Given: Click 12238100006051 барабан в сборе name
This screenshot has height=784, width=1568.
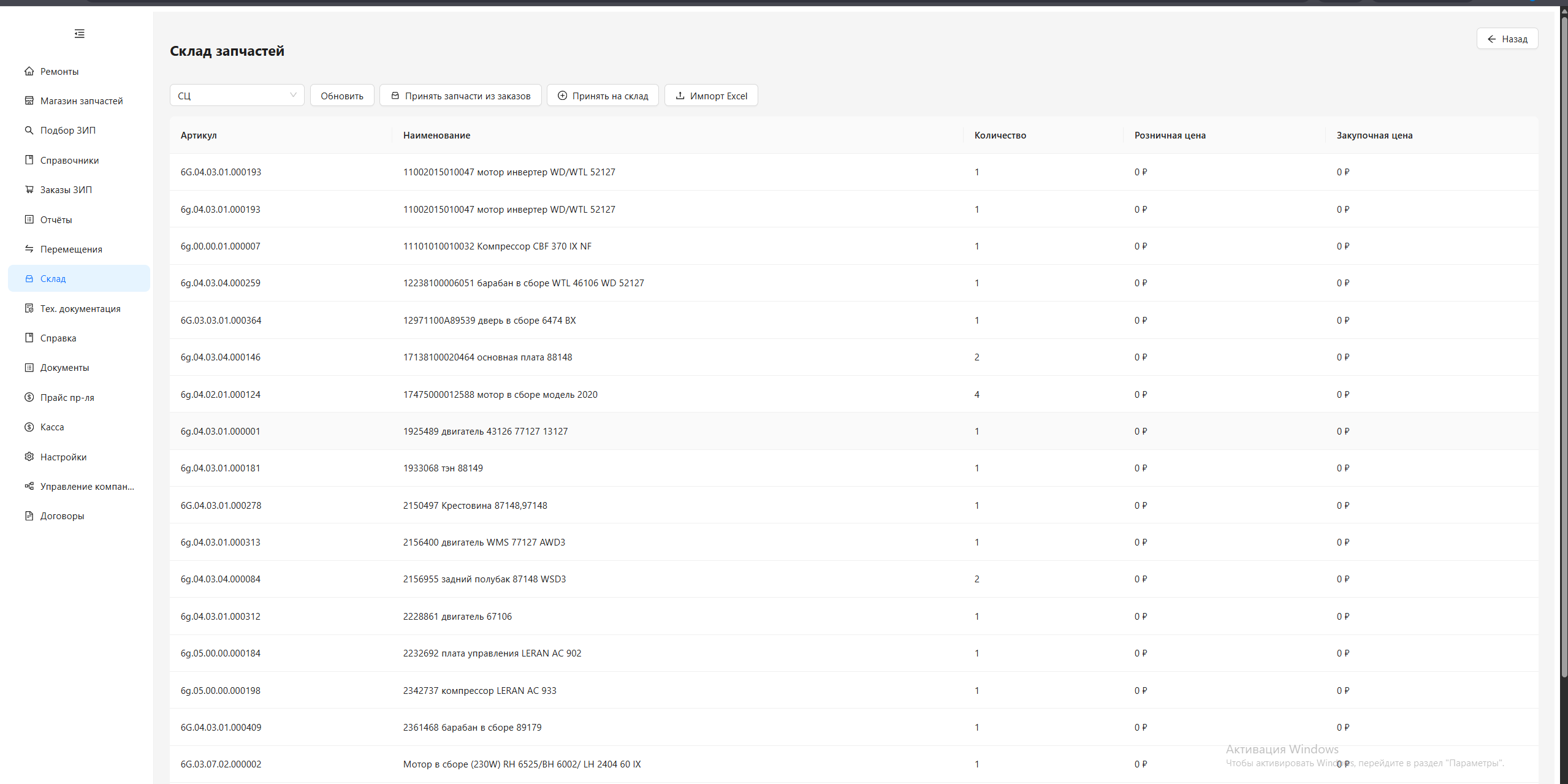Looking at the screenshot, I should click(x=523, y=283).
